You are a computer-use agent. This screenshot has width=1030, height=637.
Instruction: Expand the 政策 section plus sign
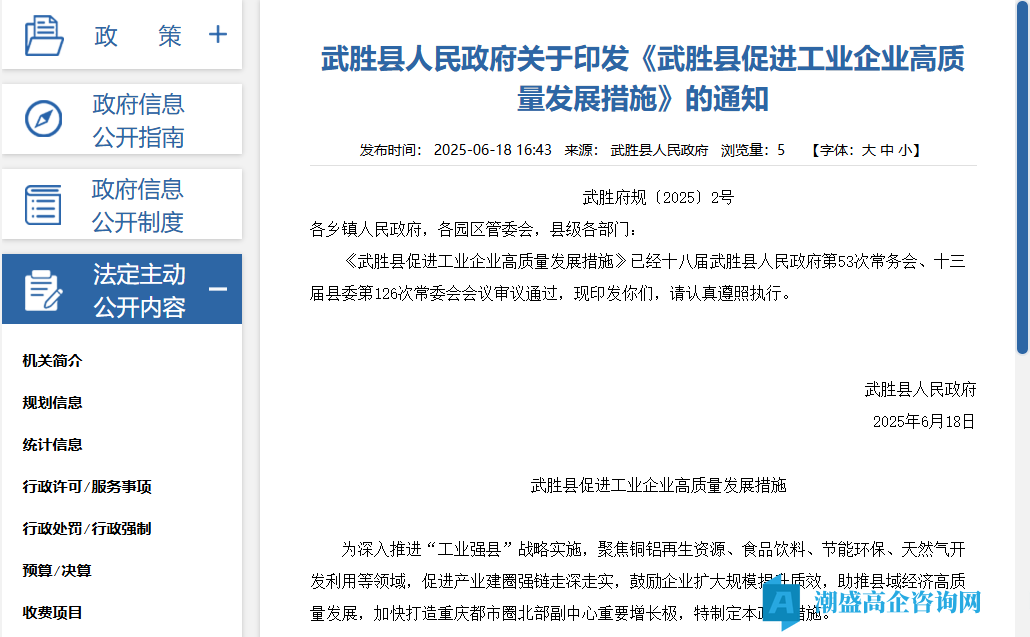pos(218,35)
